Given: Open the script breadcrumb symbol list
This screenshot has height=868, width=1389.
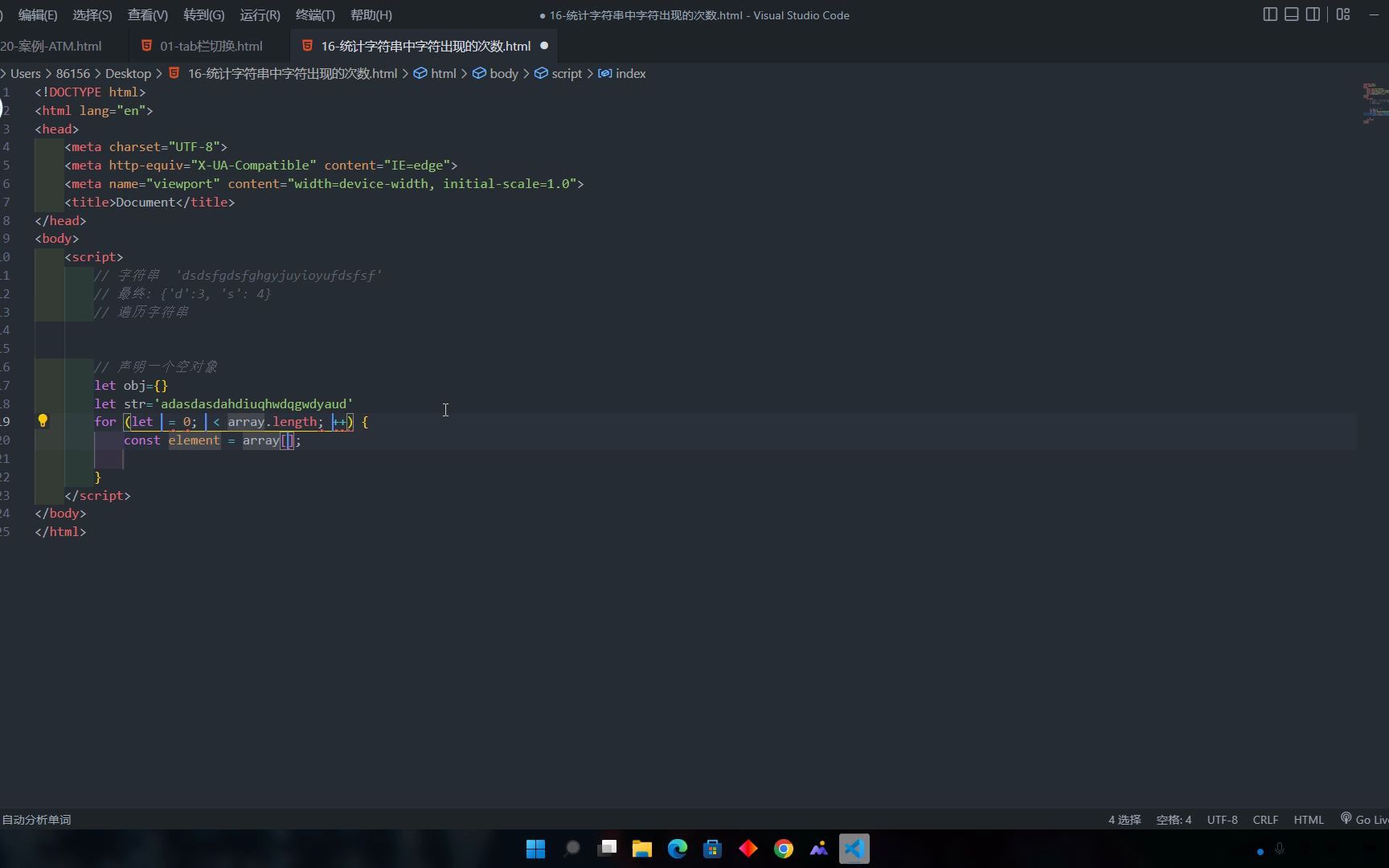Looking at the screenshot, I should tap(567, 73).
